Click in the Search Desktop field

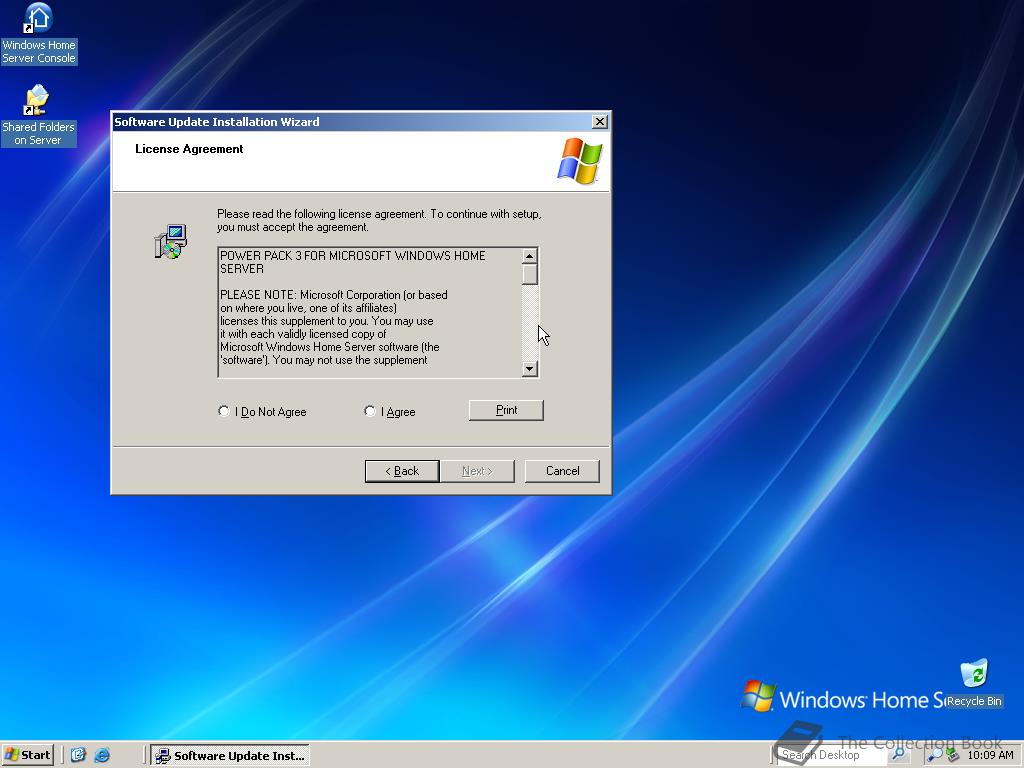[832, 755]
